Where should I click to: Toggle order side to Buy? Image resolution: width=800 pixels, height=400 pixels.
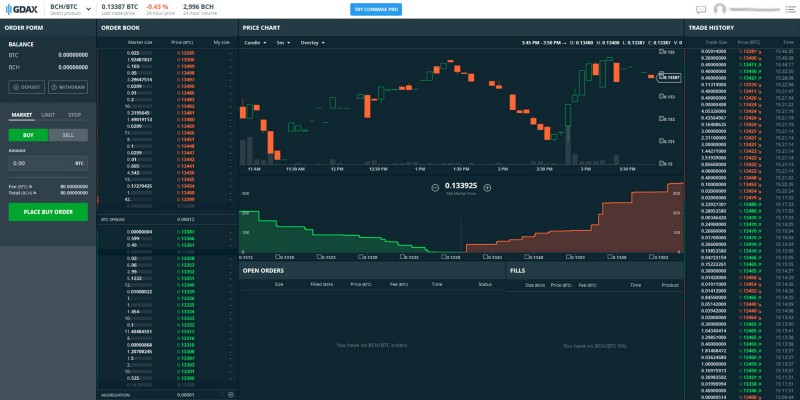pos(29,135)
